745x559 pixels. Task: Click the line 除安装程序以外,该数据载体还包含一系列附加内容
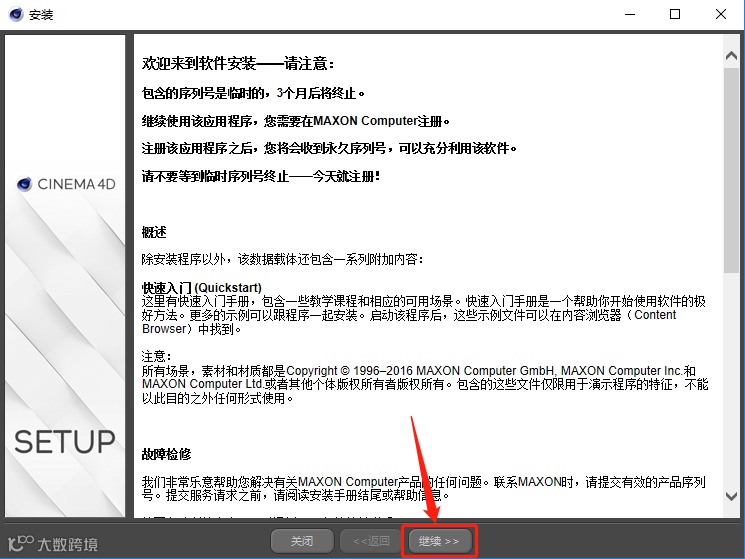tap(282, 259)
